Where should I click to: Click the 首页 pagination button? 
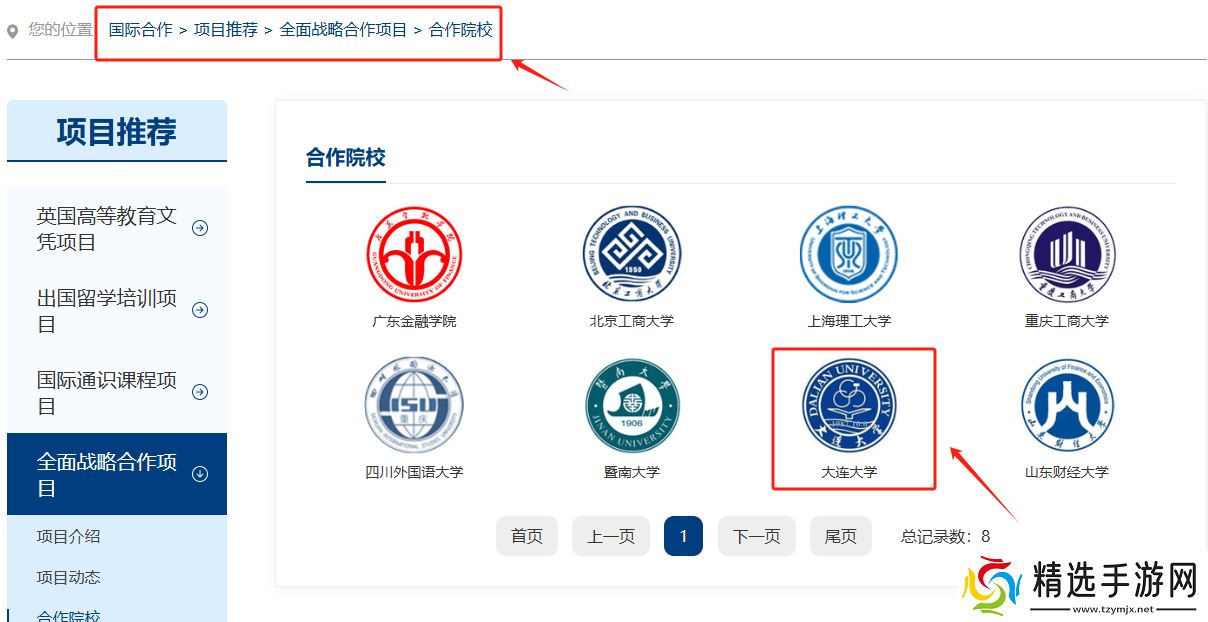point(526,536)
